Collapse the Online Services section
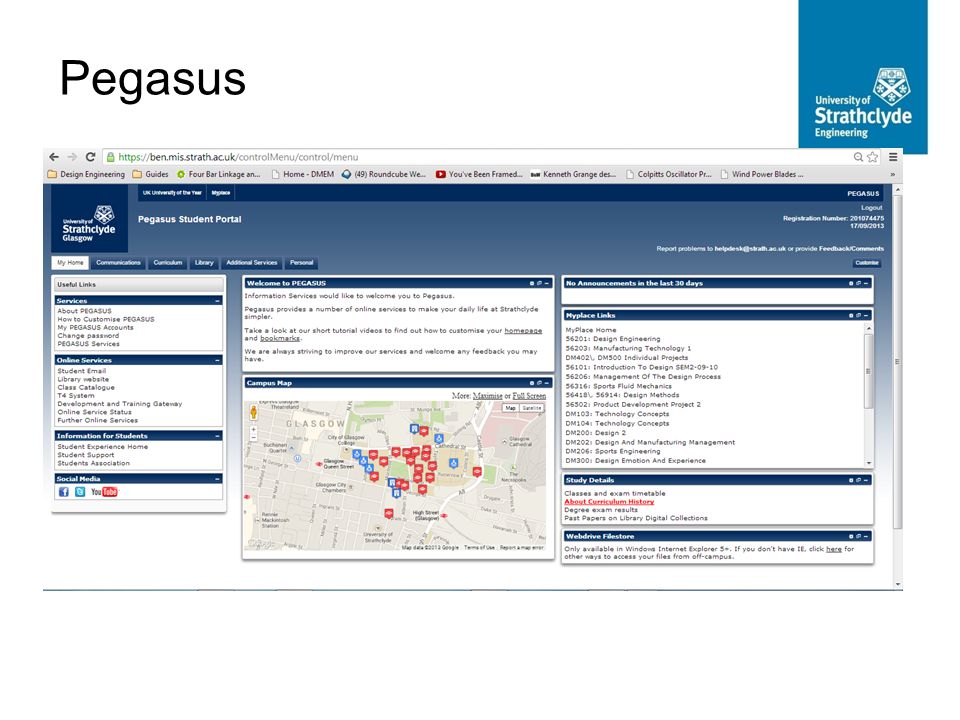The height and width of the screenshot is (720, 960). coord(217,360)
